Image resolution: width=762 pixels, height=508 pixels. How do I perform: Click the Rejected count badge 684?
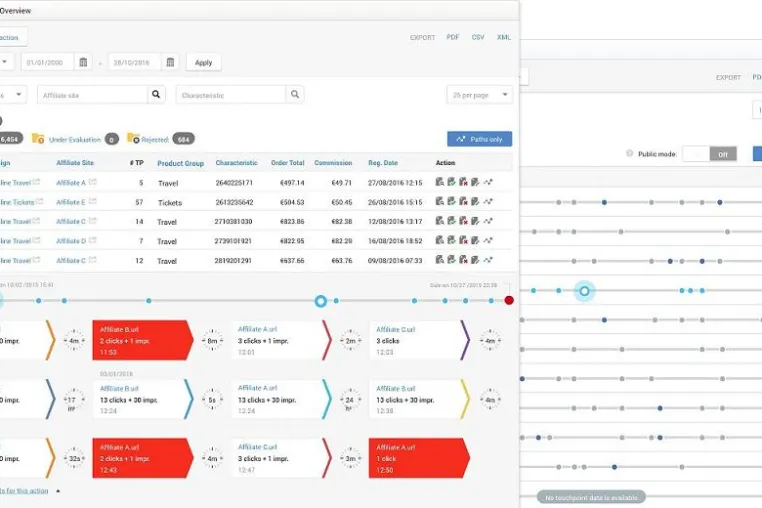(x=184, y=139)
